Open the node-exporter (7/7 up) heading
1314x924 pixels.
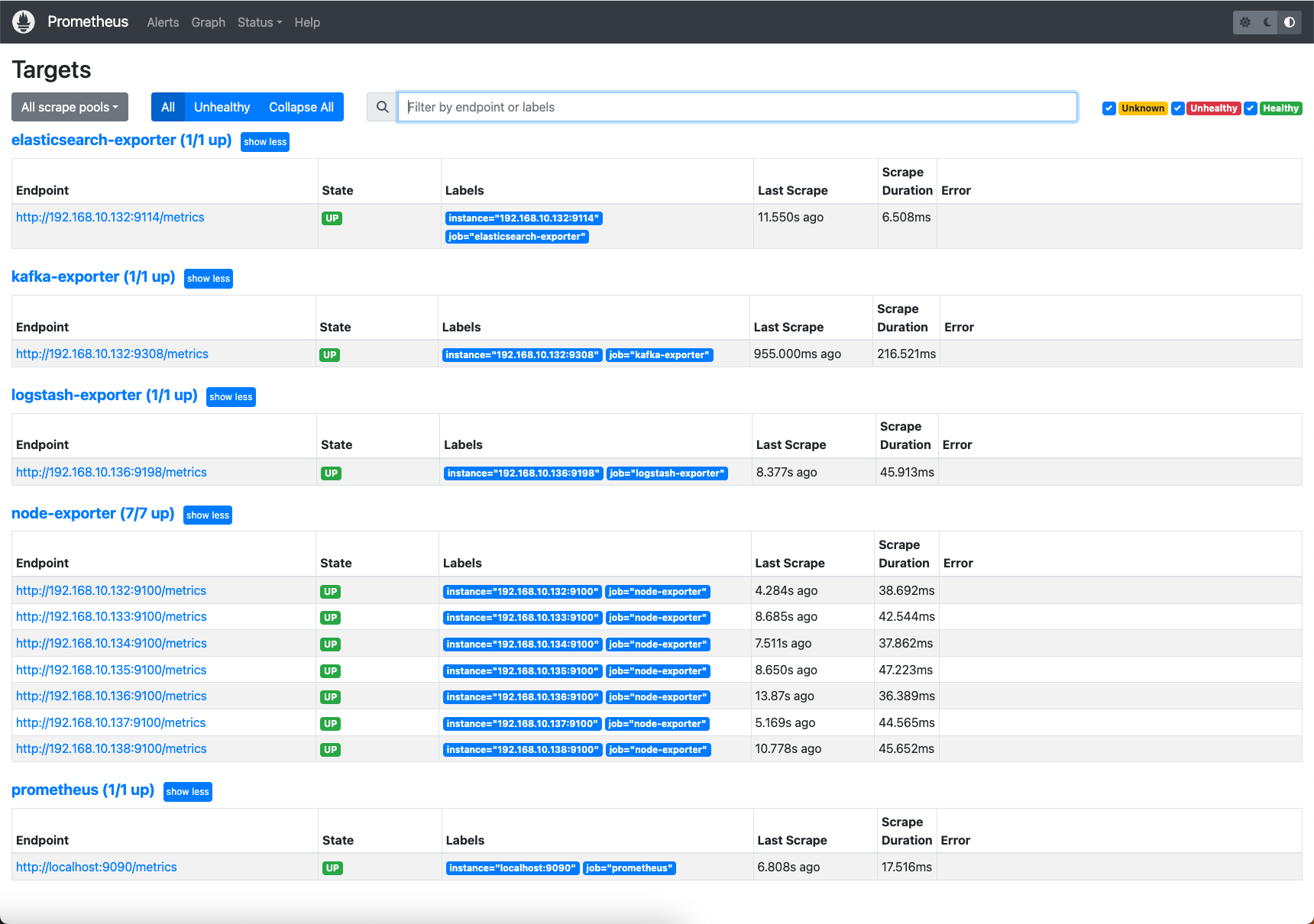tap(92, 514)
